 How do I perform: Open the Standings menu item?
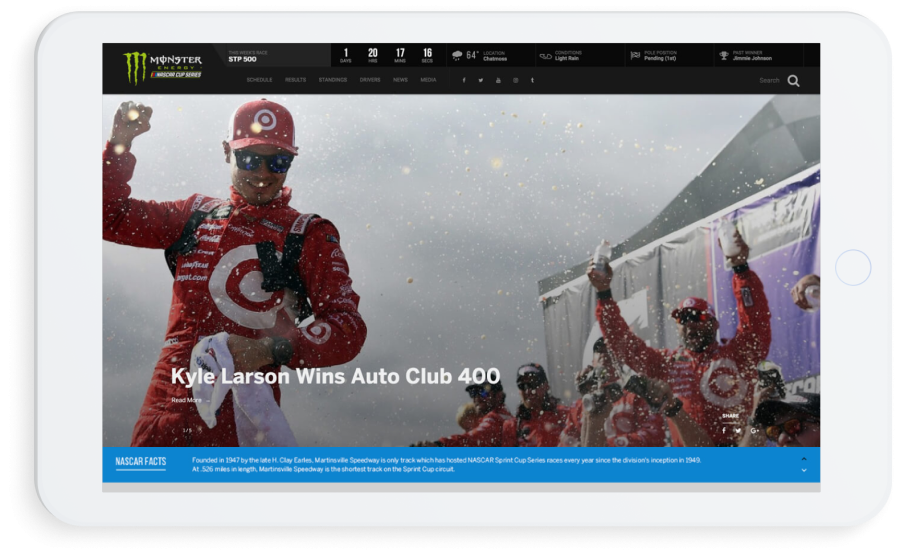333,80
